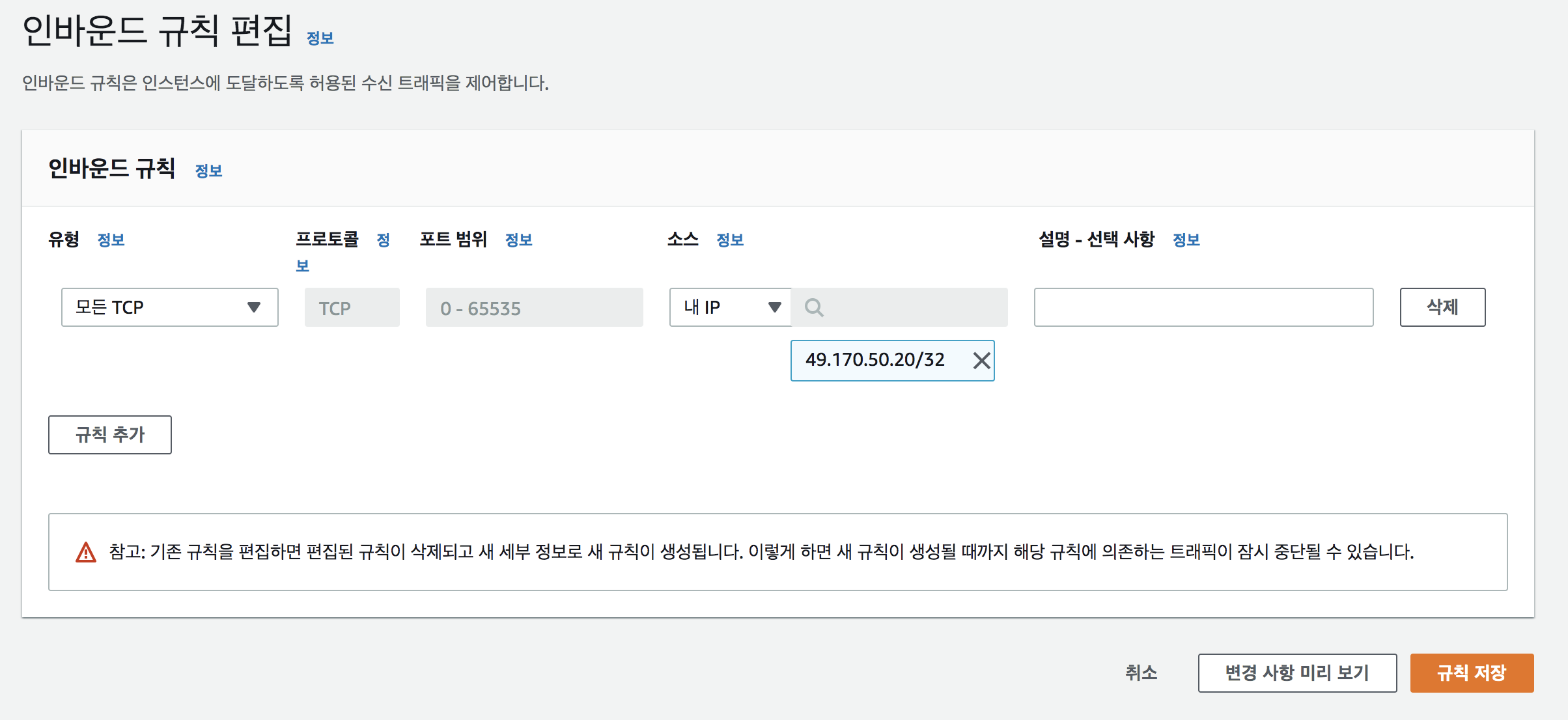Click 정보 link beside 소스 label

coord(729,240)
